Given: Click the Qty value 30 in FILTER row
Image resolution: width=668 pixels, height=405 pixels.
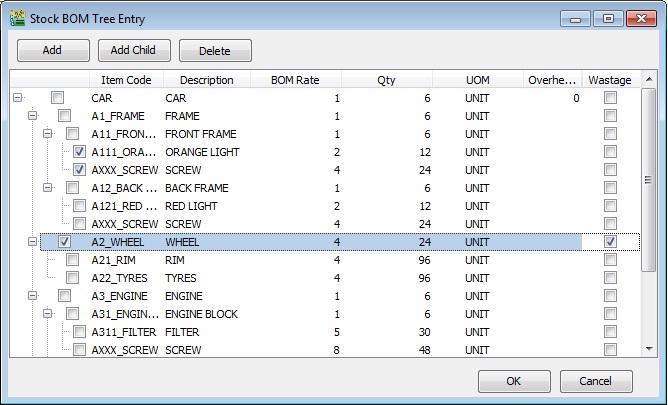Looking at the screenshot, I should coord(424,332).
